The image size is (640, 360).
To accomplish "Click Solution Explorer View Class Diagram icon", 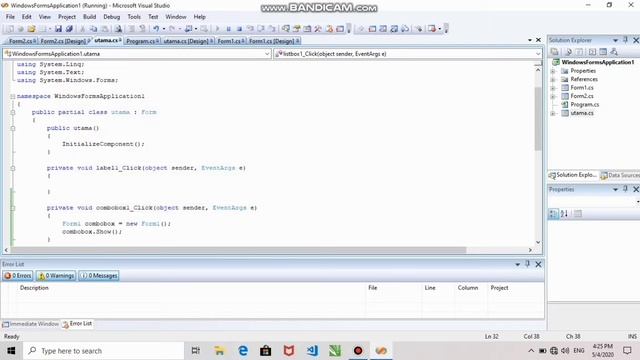I will [x=613, y=52].
